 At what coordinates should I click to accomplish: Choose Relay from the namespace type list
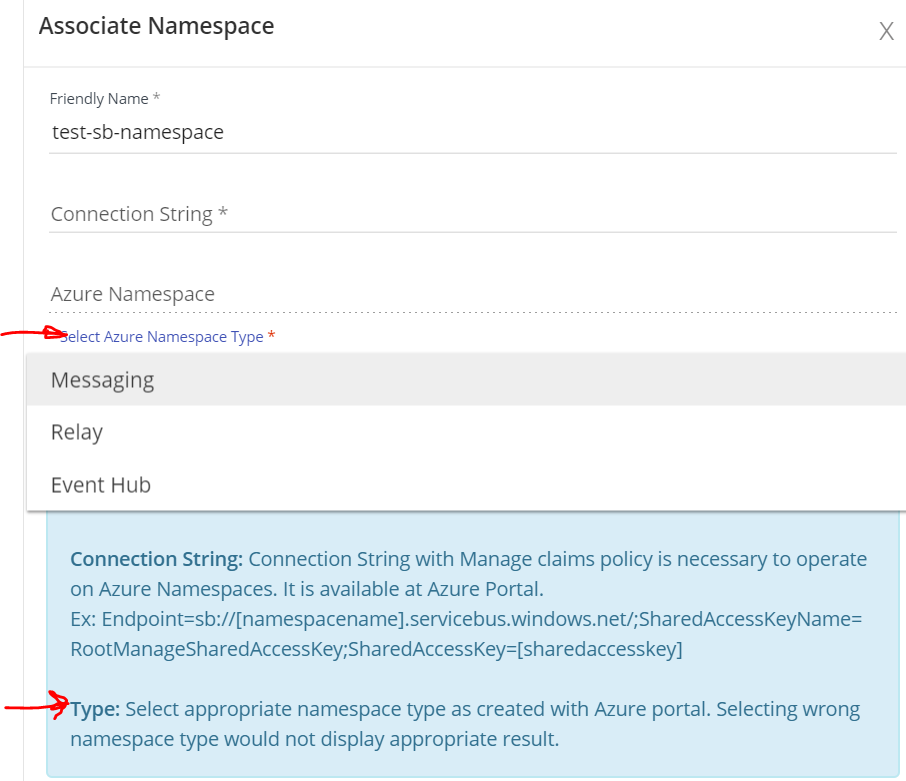pyautogui.click(x=76, y=432)
